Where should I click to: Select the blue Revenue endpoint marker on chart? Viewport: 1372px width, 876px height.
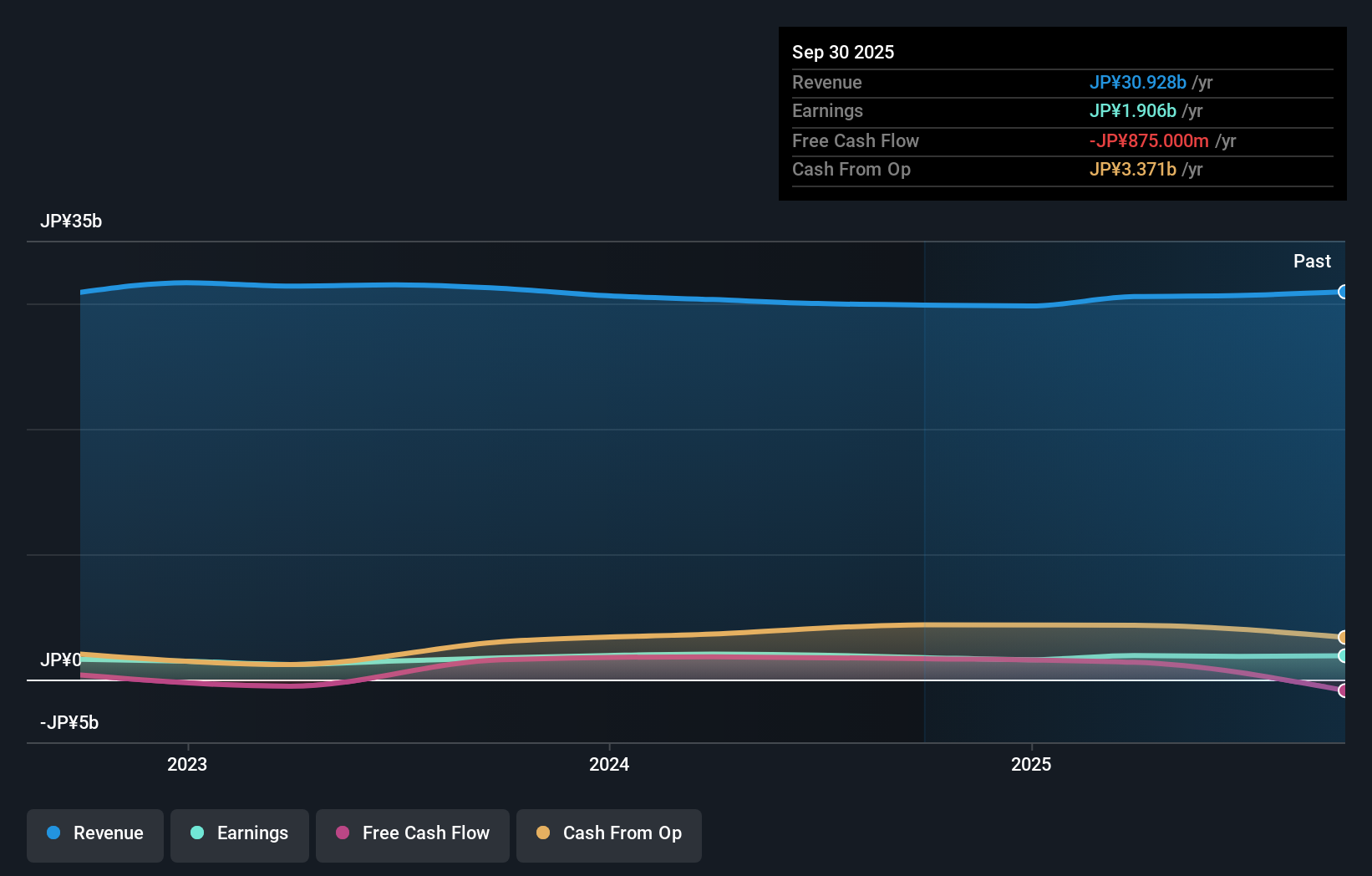pos(1344,292)
